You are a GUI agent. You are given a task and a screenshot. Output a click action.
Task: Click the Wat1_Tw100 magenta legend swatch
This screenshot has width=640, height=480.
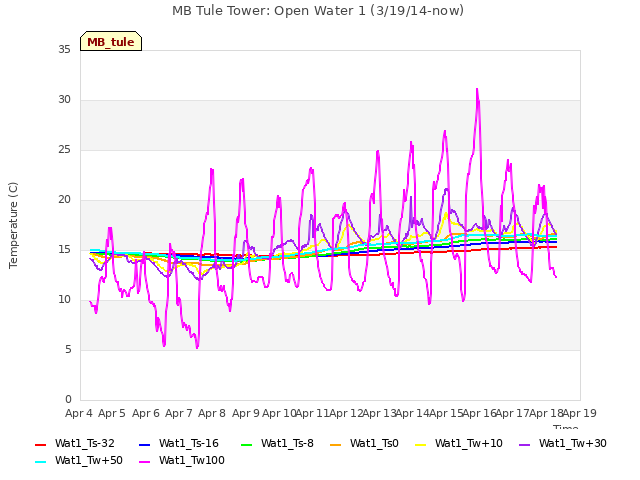pos(144,462)
